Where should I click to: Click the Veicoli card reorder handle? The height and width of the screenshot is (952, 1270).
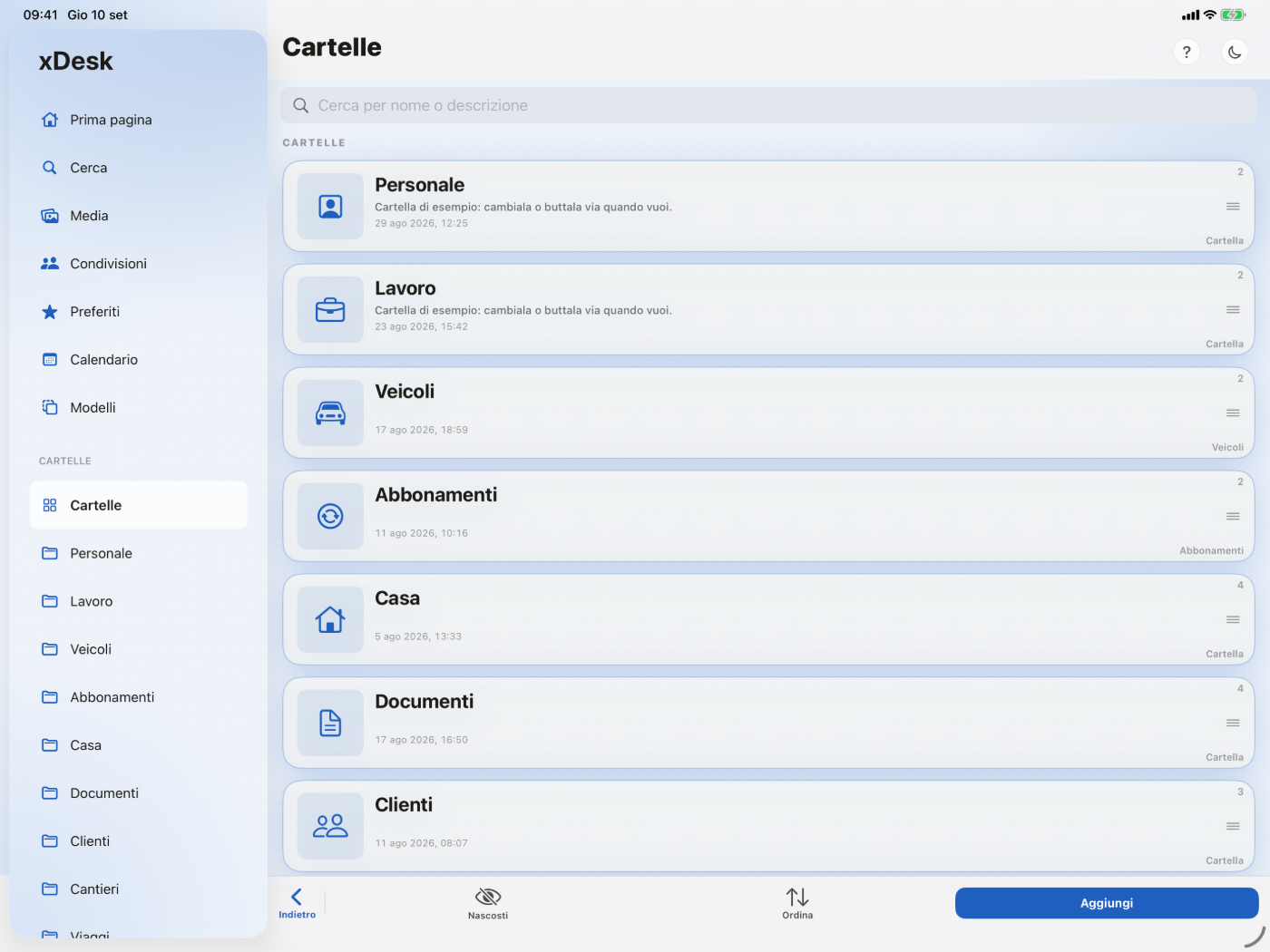1233,413
